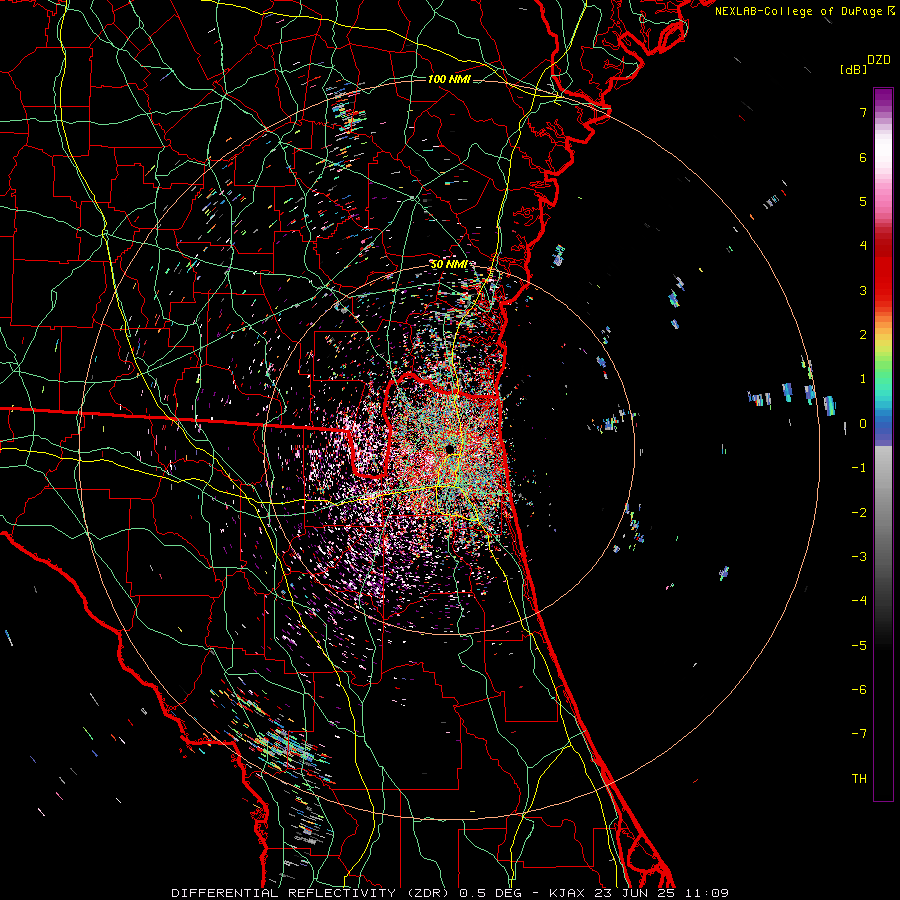Click the 100 NMI range ring label

[449, 79]
